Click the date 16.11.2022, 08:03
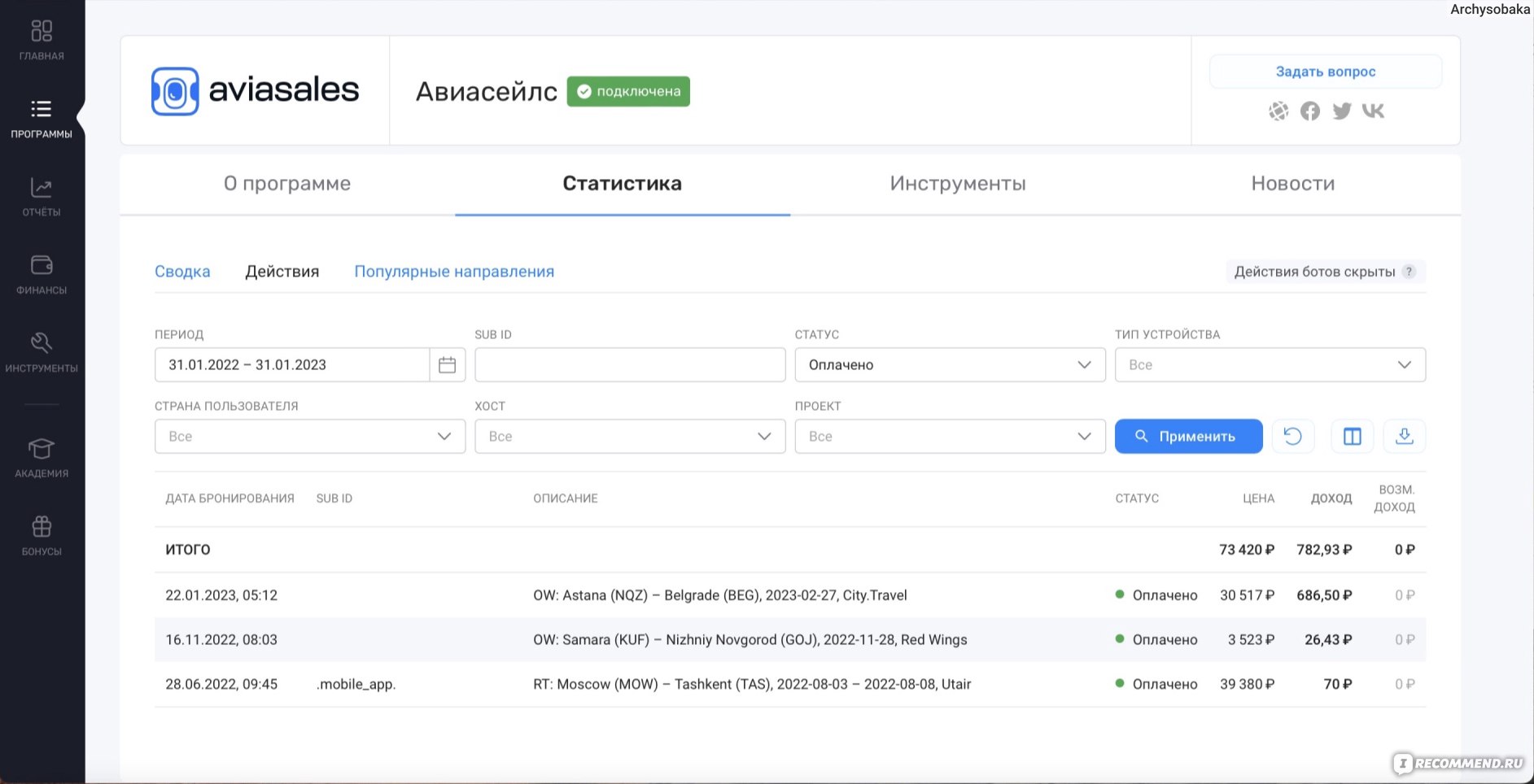The height and width of the screenshot is (784, 1534). coord(221,640)
